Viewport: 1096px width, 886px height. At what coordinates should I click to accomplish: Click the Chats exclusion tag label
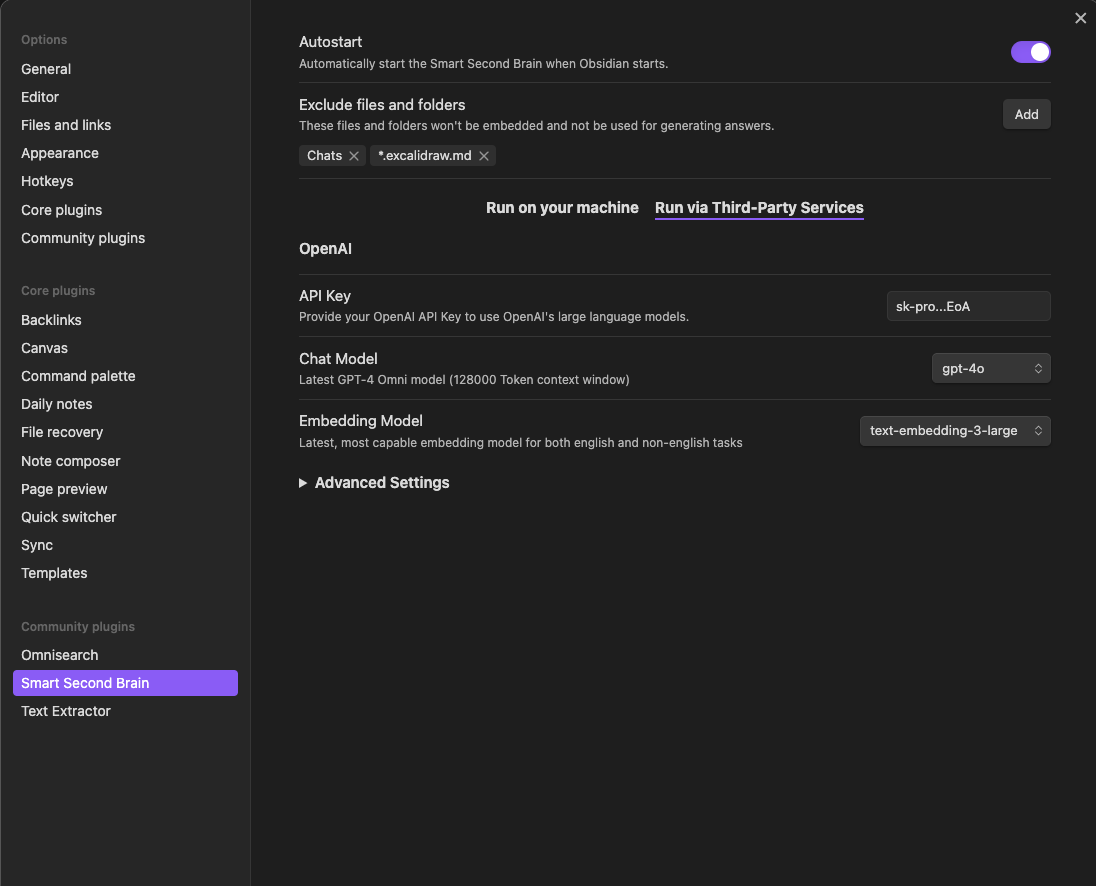[324, 156]
